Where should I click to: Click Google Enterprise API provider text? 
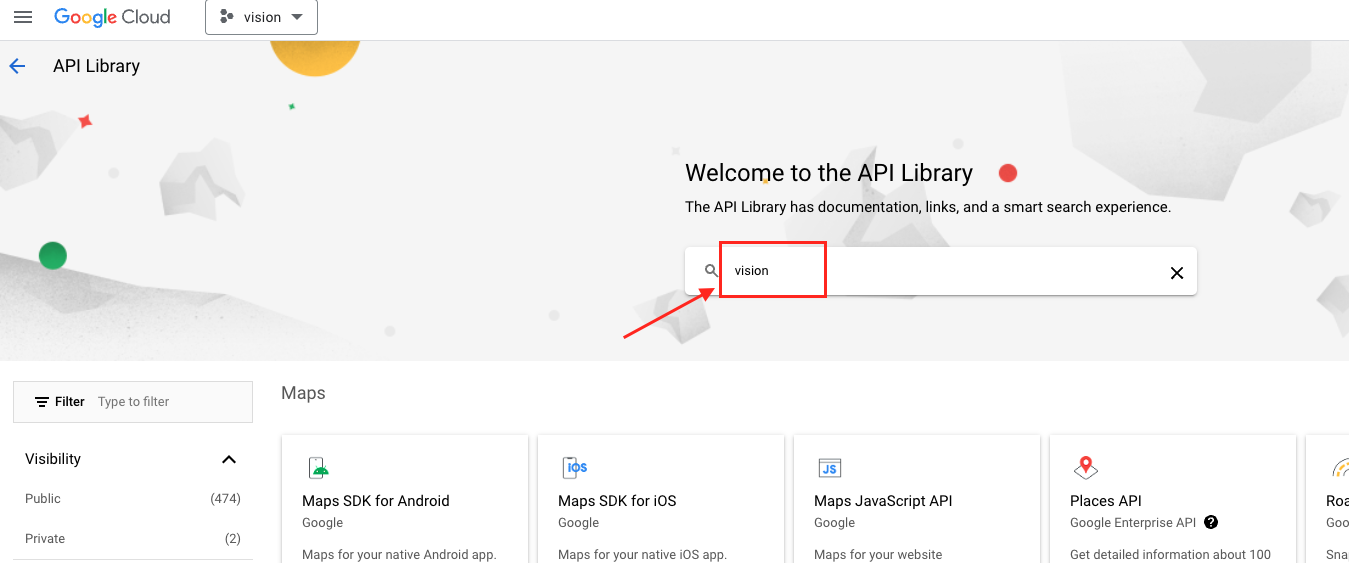point(1133,522)
